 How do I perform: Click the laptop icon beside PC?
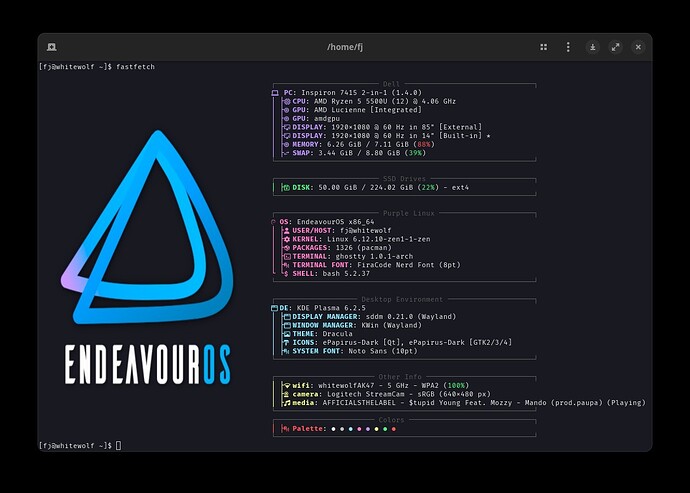276,92
